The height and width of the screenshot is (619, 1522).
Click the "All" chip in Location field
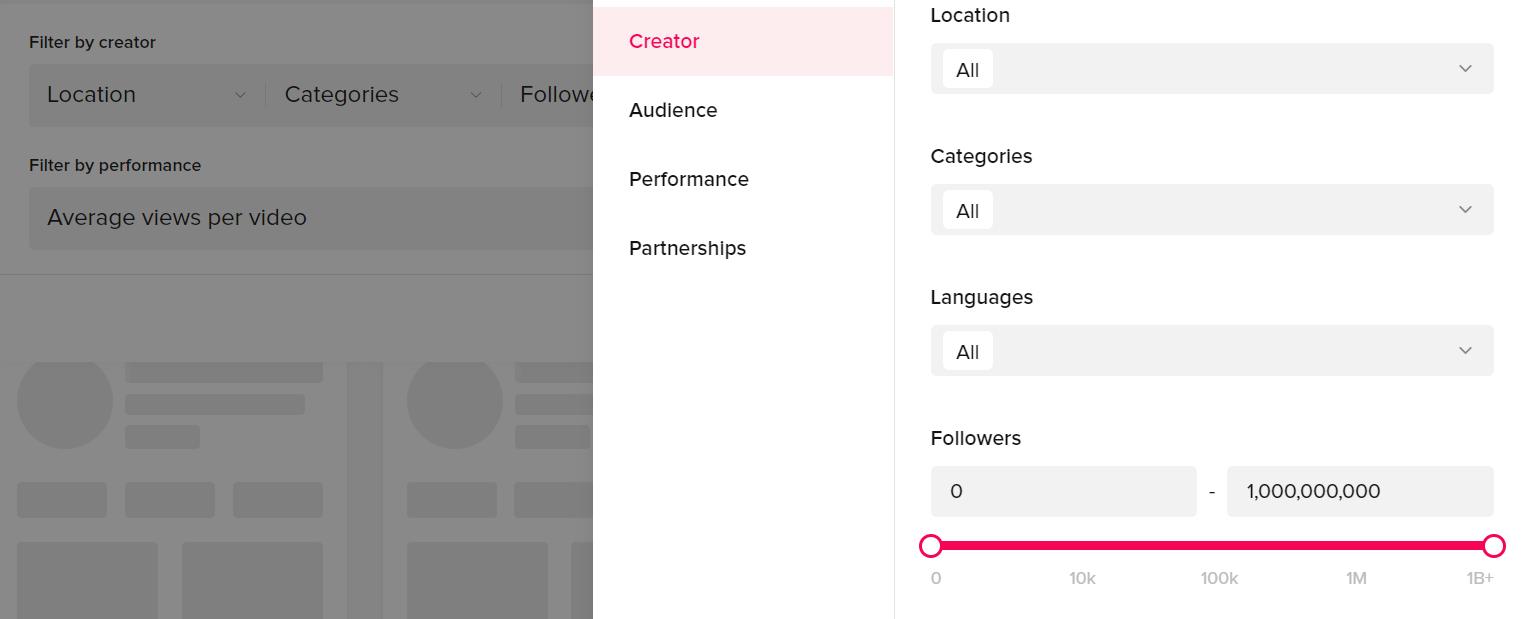coord(967,70)
